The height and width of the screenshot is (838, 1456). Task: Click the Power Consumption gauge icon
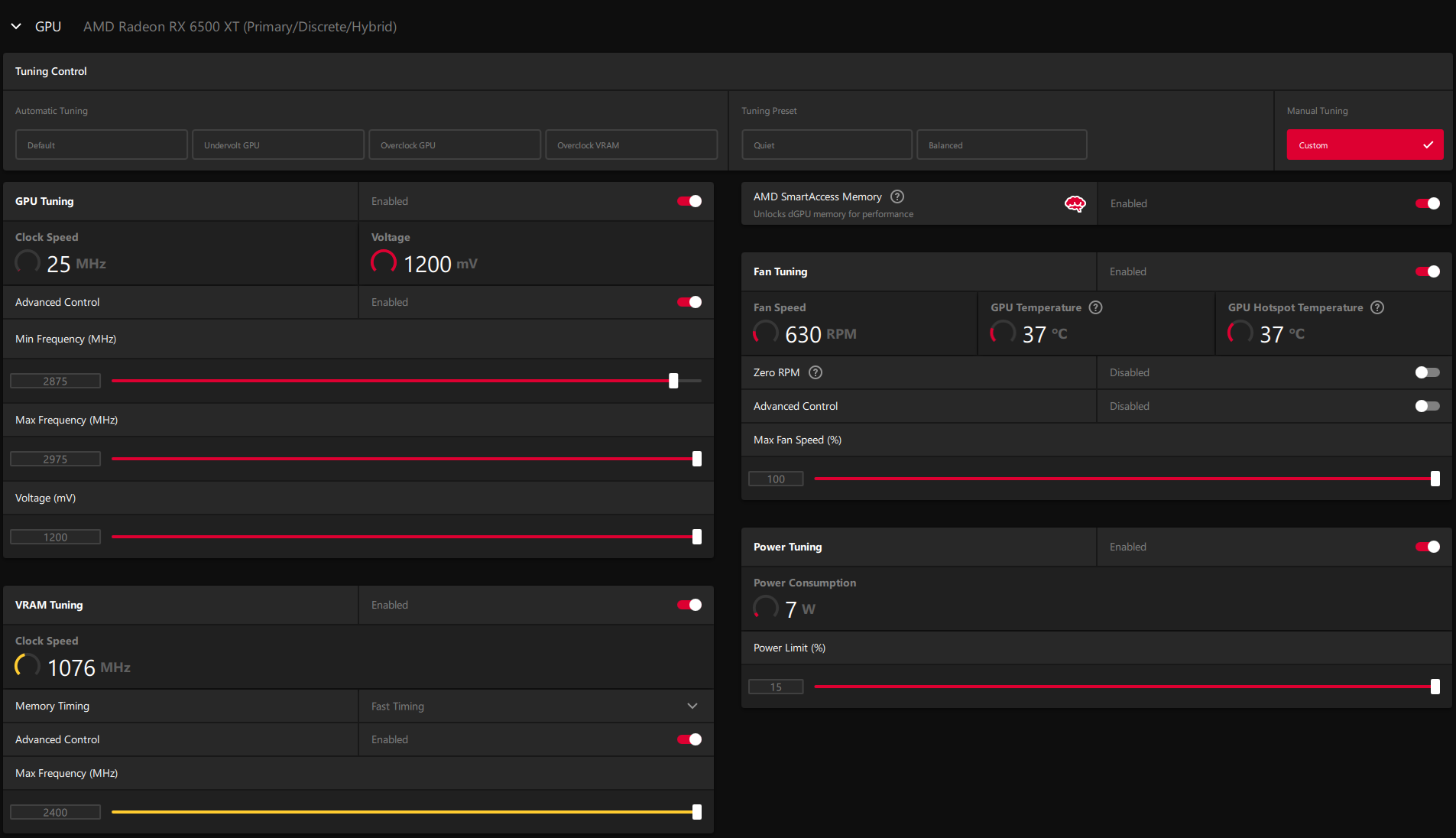pos(766,608)
